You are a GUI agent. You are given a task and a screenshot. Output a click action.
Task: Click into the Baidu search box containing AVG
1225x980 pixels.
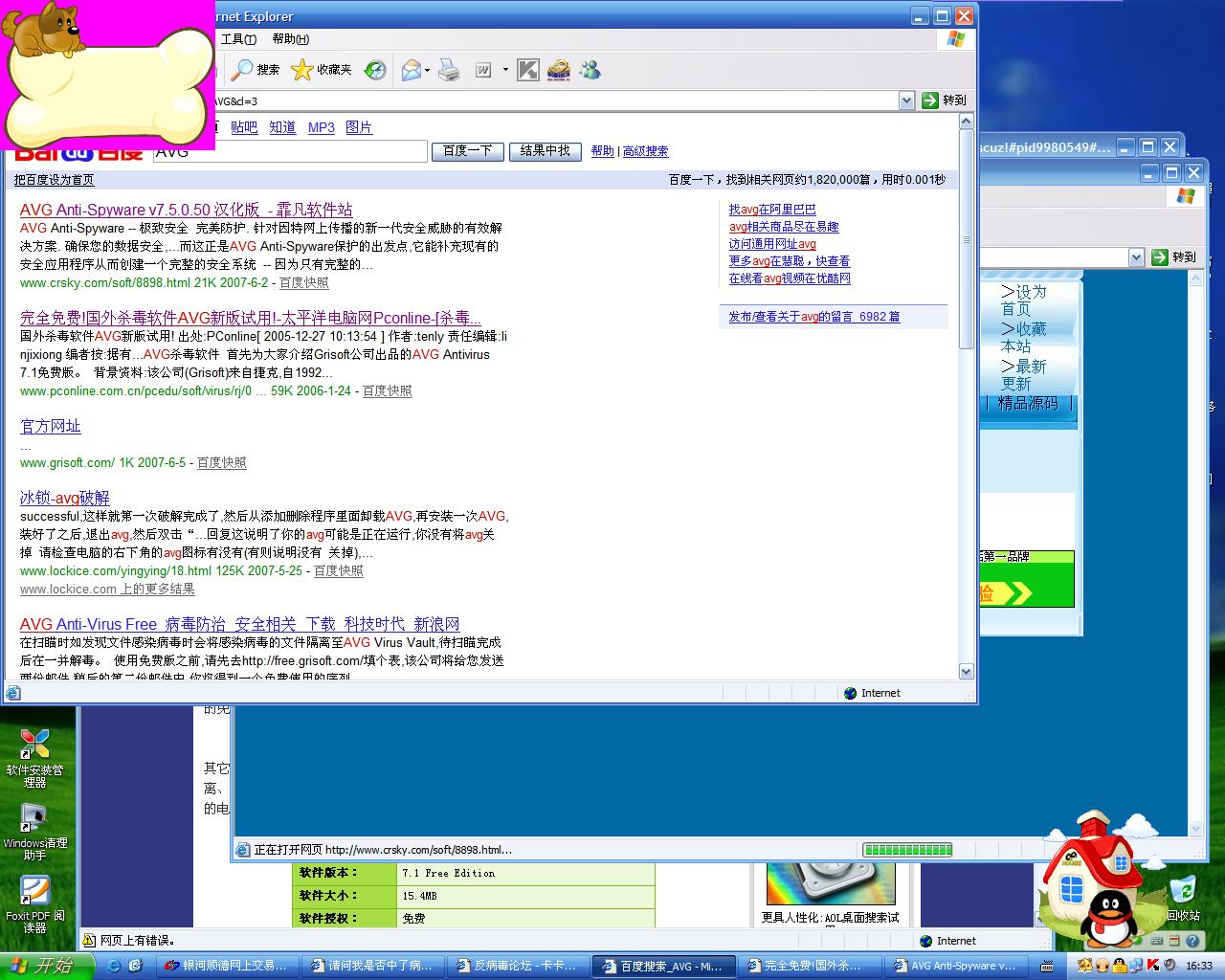[290, 151]
